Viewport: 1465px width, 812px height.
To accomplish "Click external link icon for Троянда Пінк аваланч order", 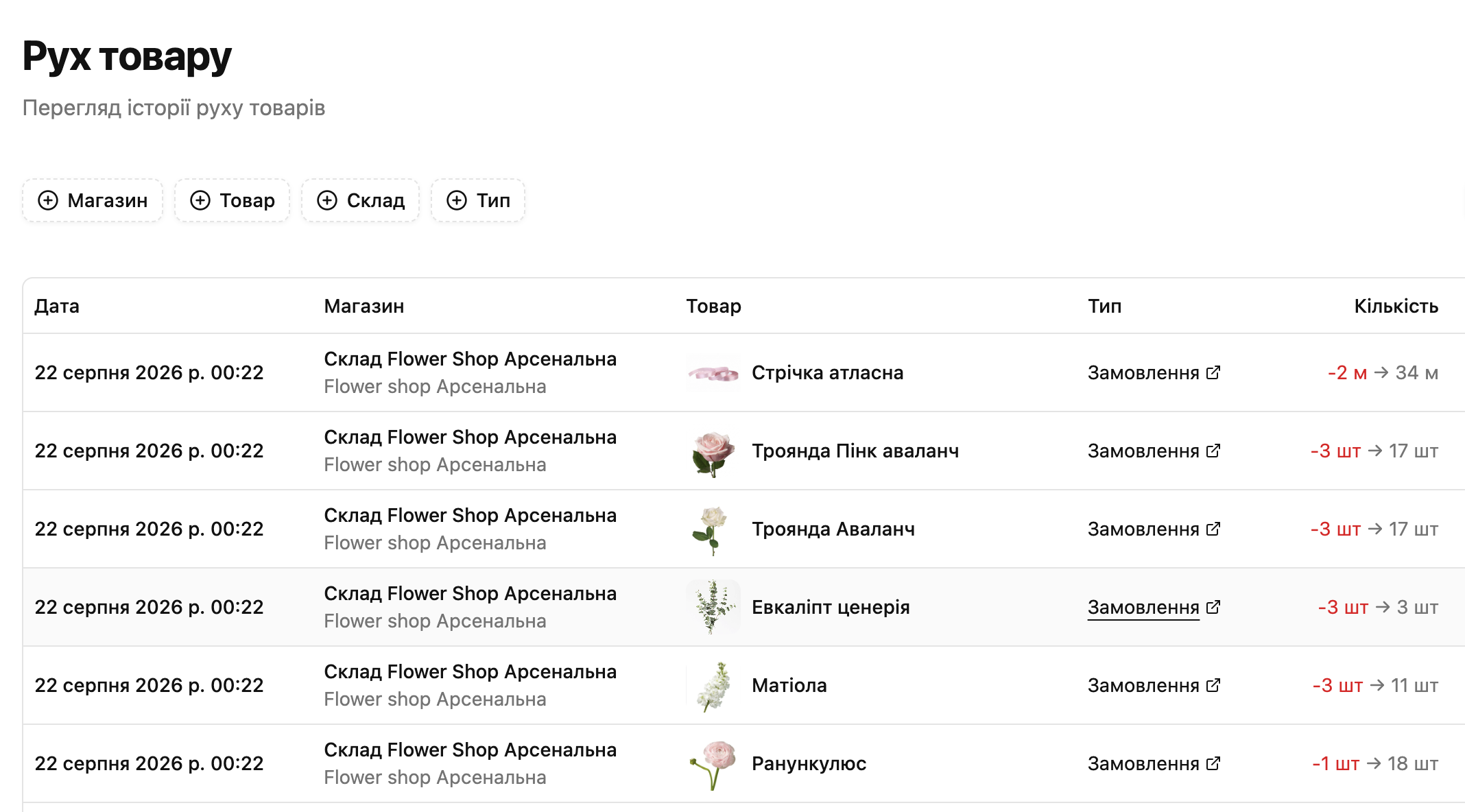I will tap(1213, 451).
